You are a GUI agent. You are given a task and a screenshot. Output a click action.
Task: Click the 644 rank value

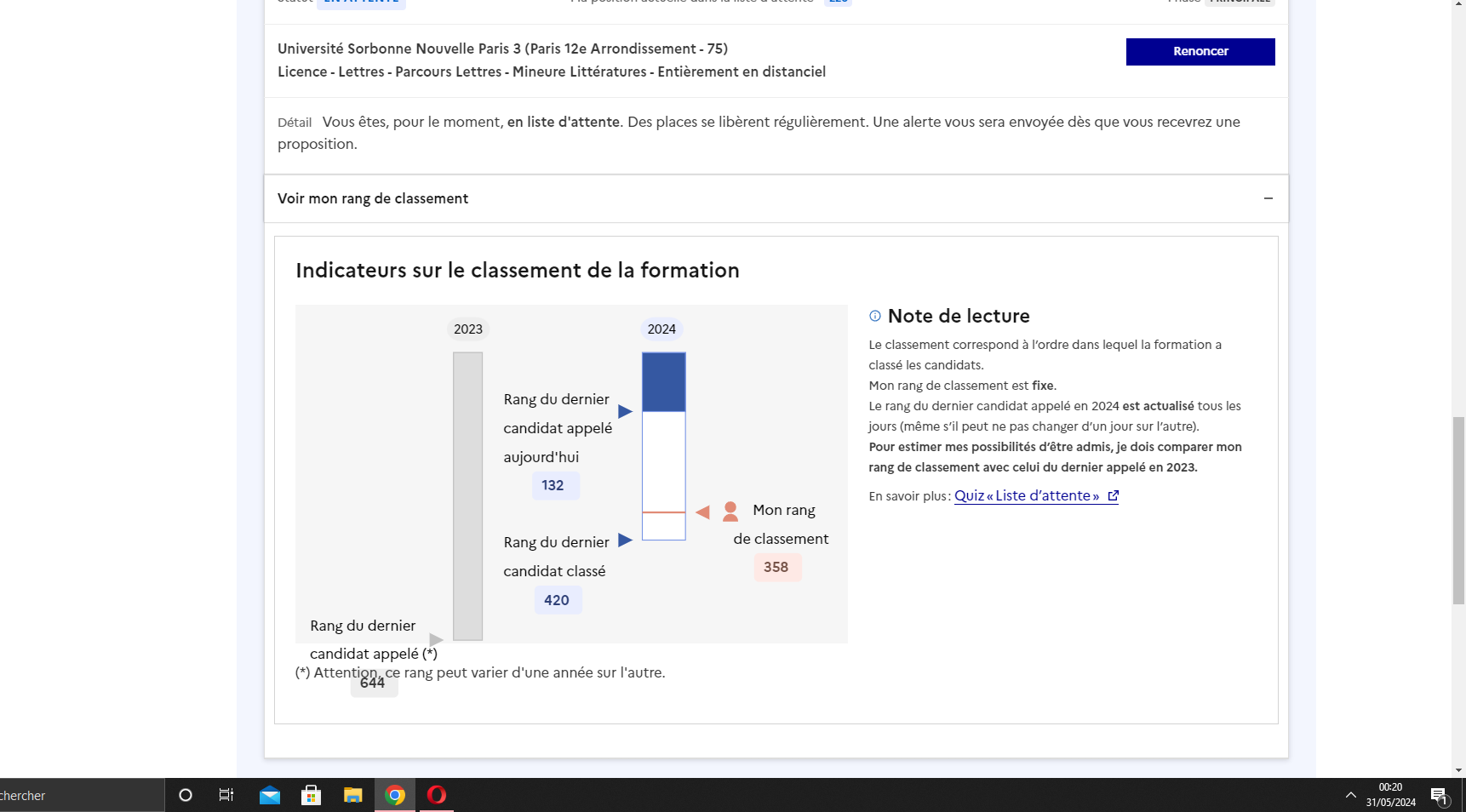point(373,683)
